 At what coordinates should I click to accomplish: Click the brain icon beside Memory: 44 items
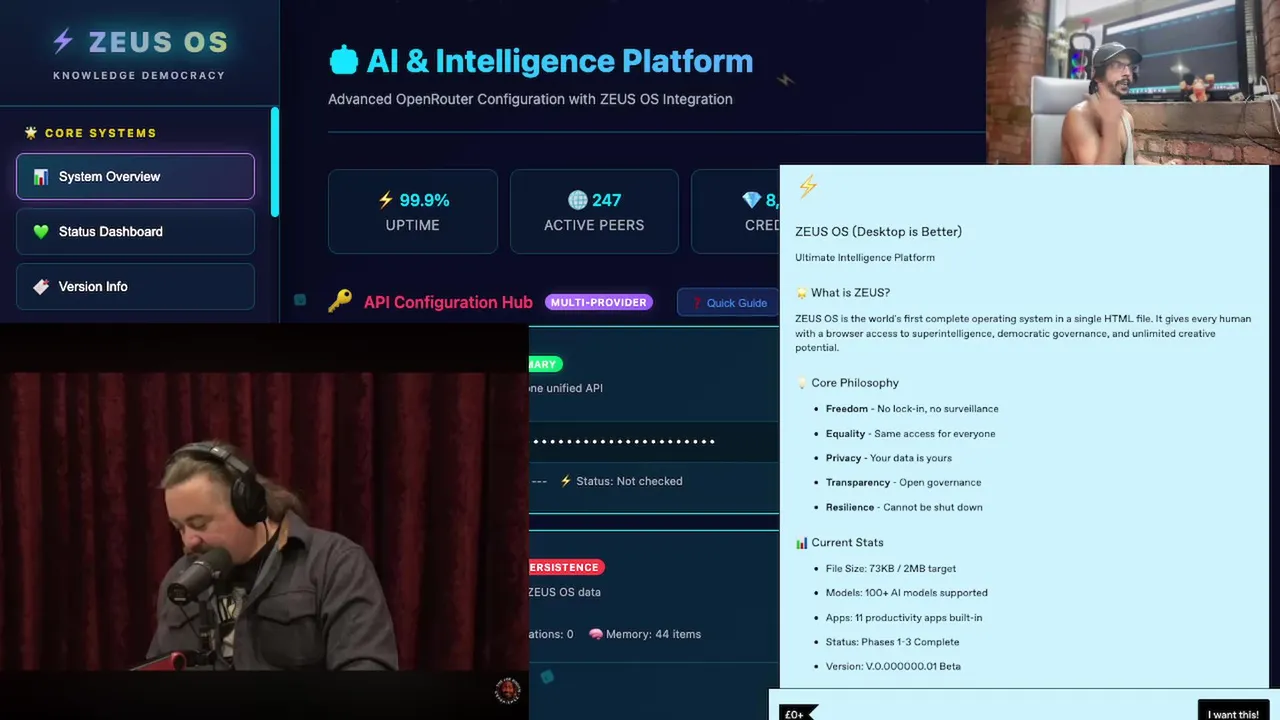(595, 634)
